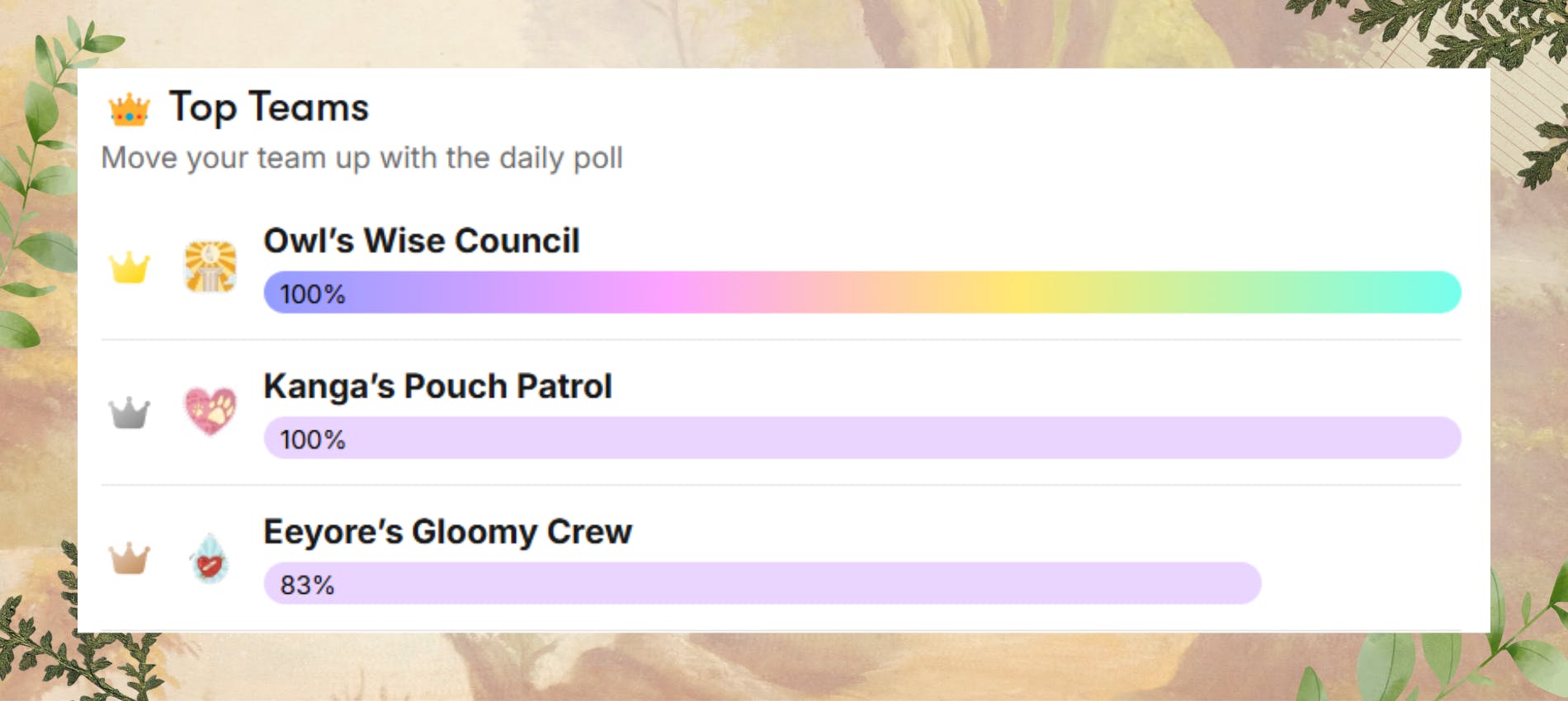Select the Kanga's Pouch Patrol team name
The width and height of the screenshot is (1568, 701).
tap(437, 386)
